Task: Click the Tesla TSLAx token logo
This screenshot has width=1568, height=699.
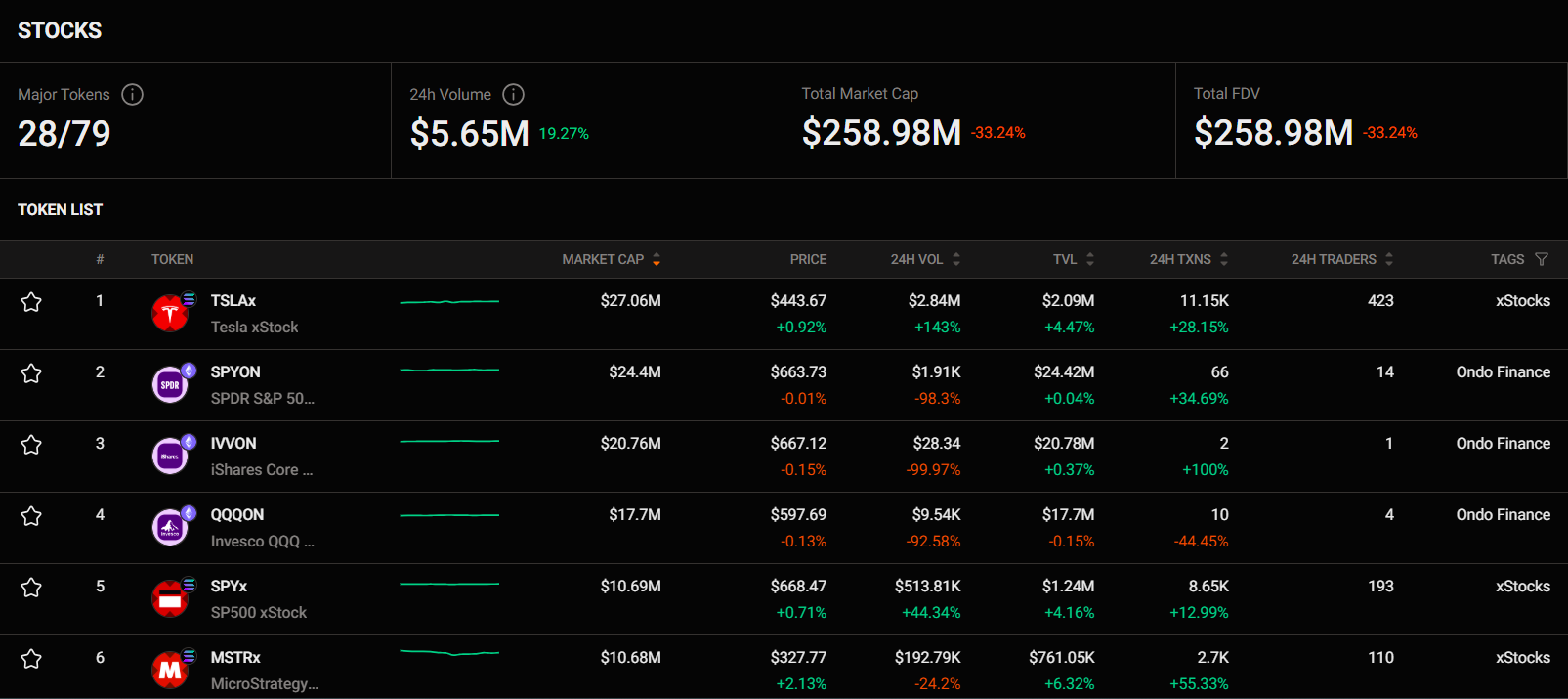Action: [171, 314]
